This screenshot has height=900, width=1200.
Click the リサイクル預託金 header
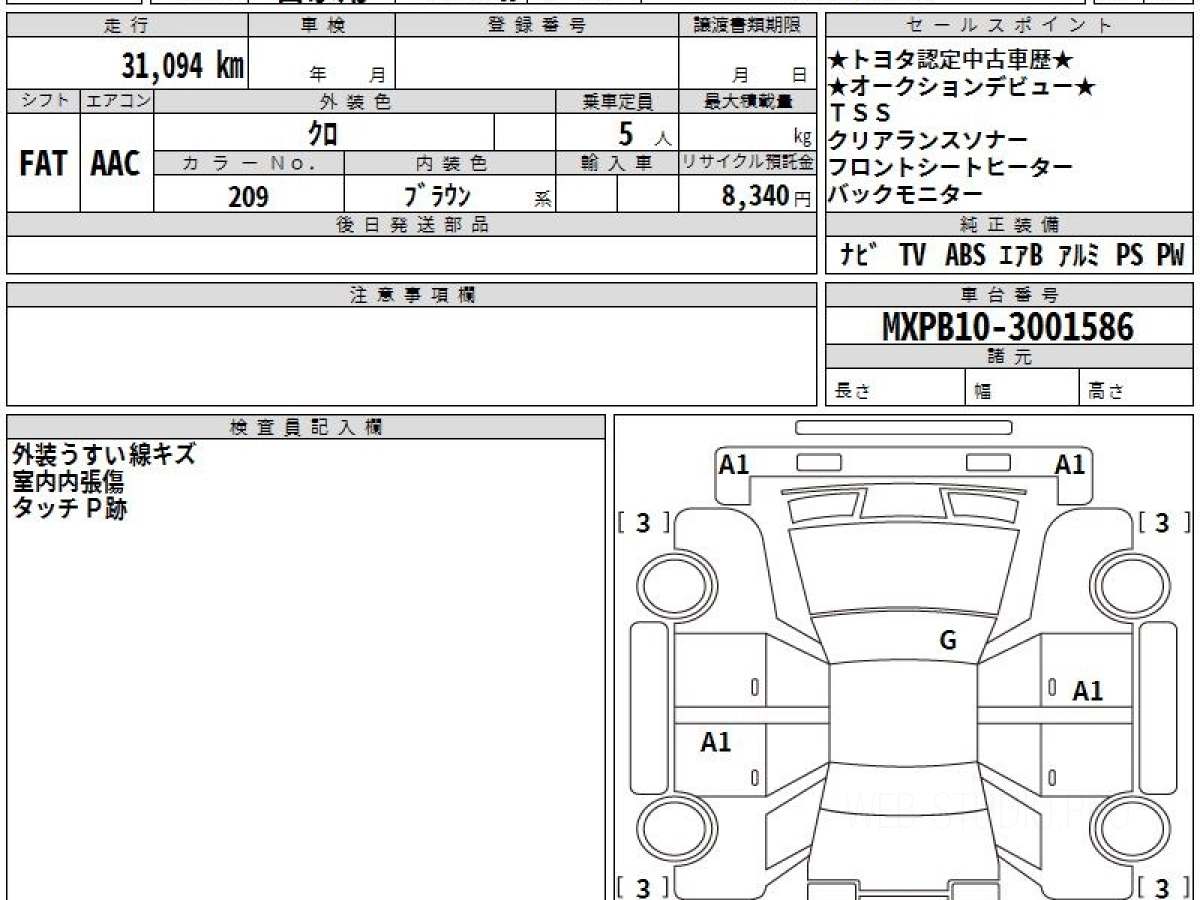747,163
